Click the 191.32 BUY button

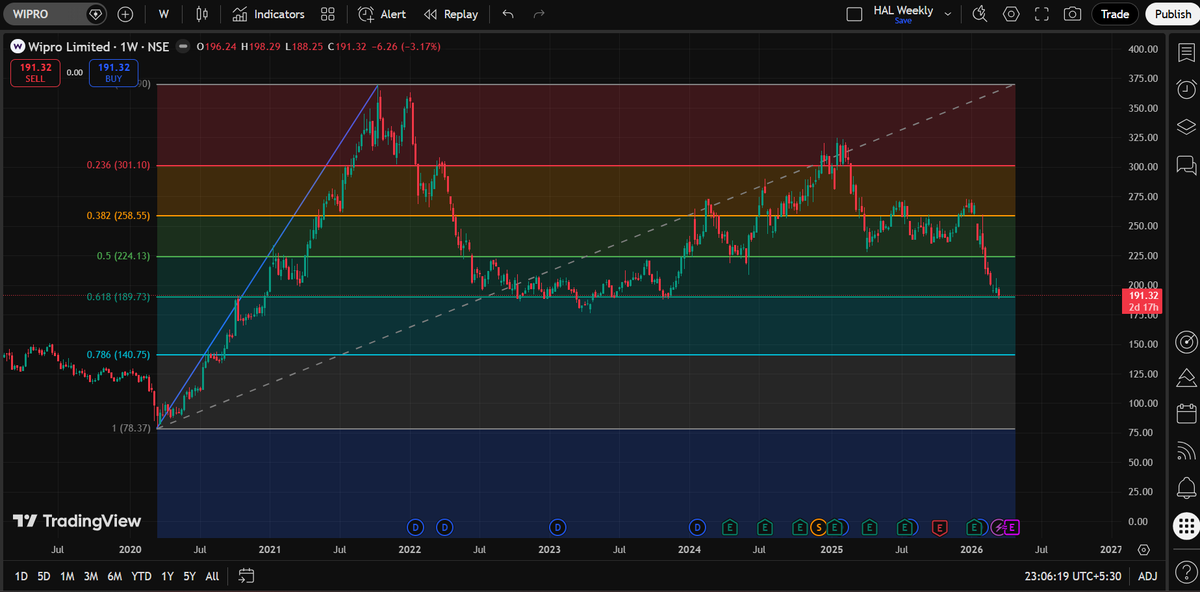click(113, 73)
